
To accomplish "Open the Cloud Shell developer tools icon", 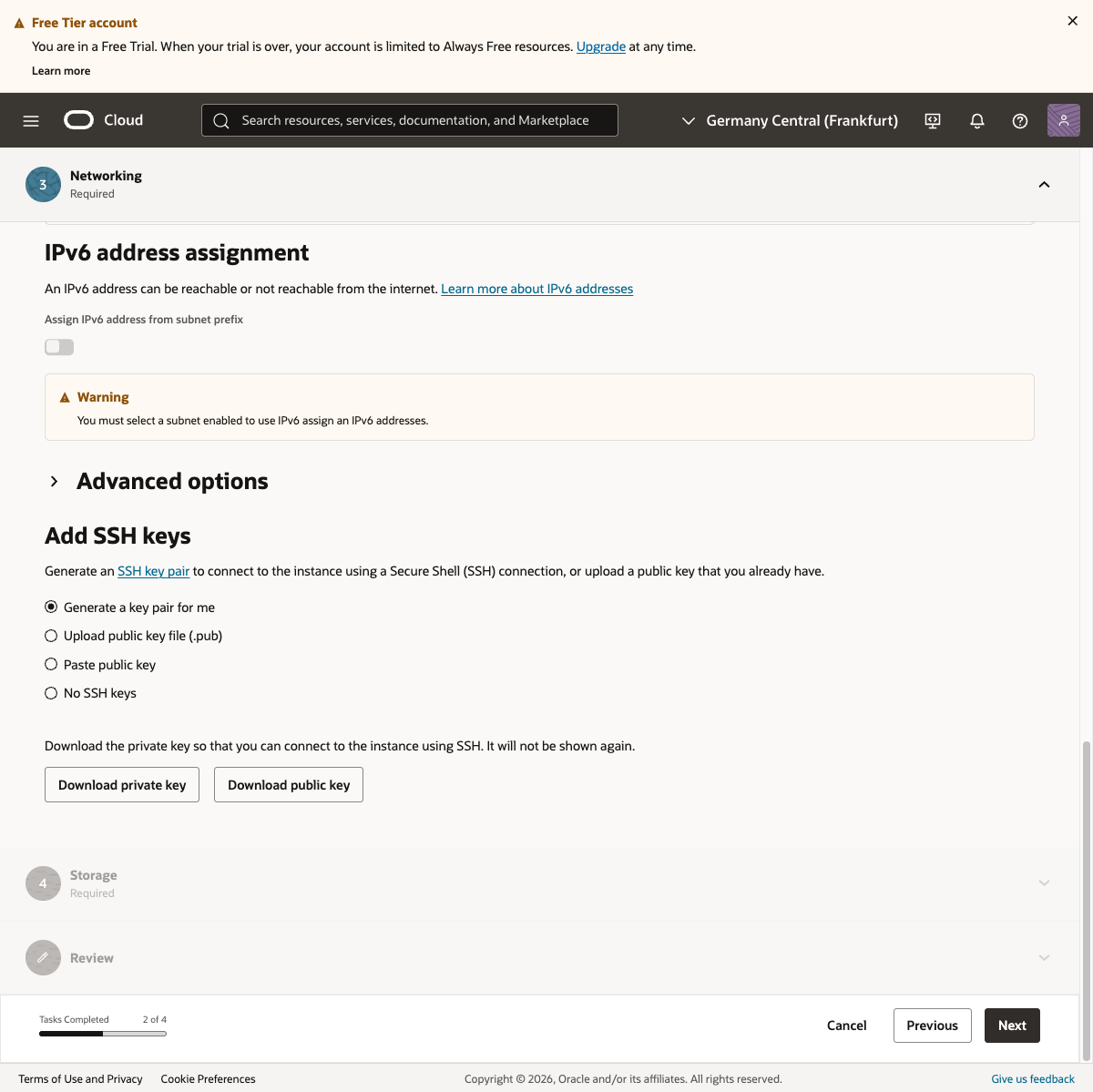I will tap(933, 120).
